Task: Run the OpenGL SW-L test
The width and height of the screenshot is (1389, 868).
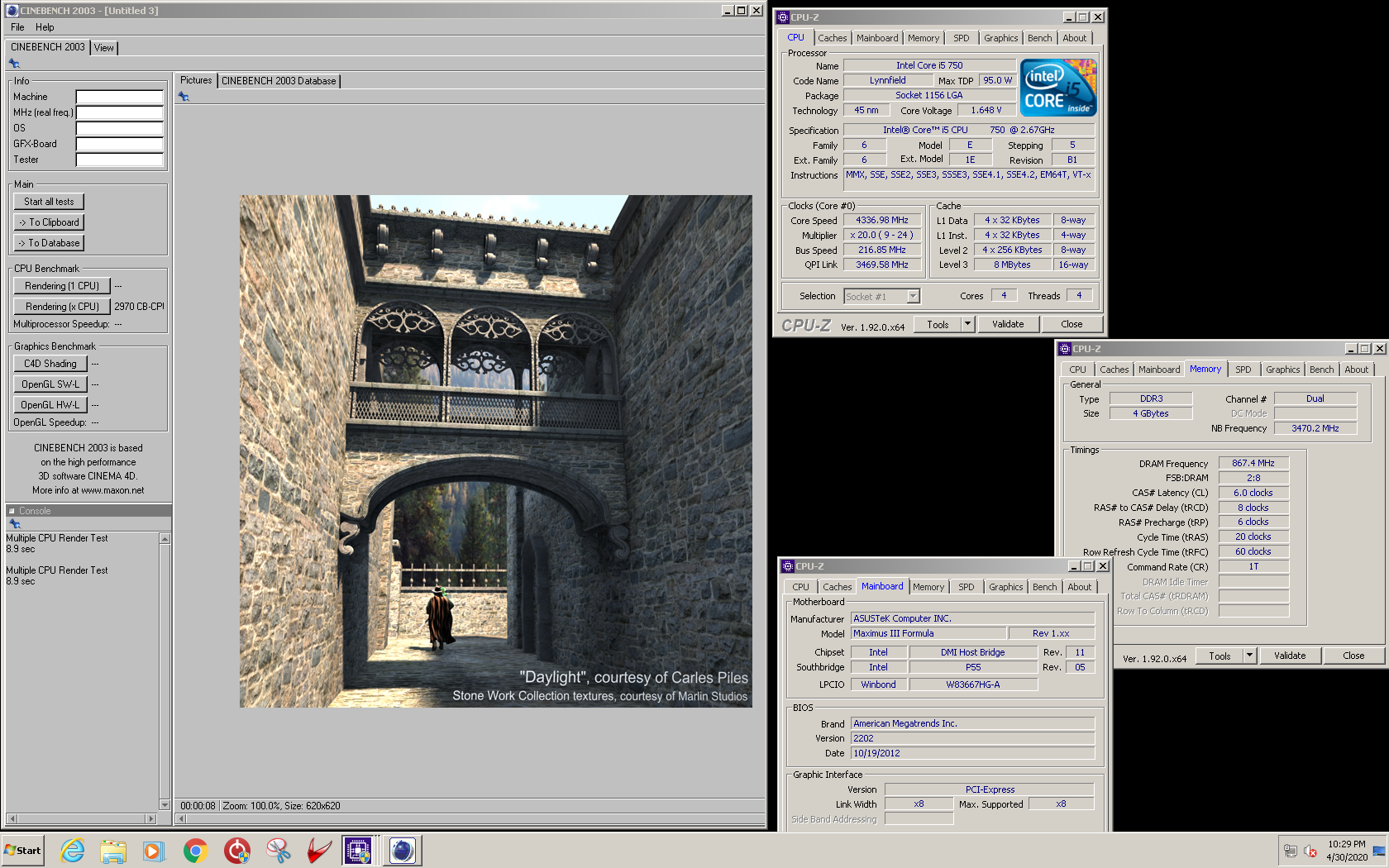Action: click(50, 384)
